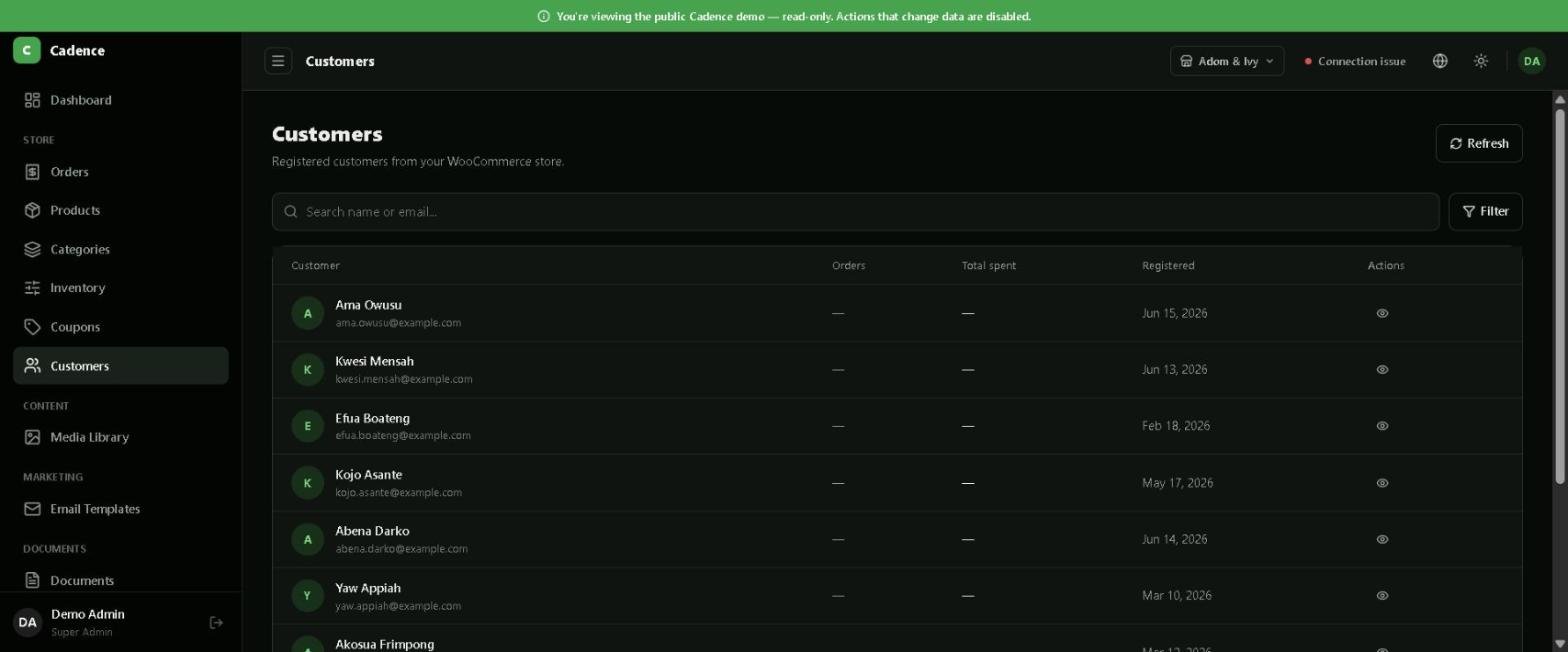Click the Jun 15, 2026 registration date
The image size is (1568, 652).
pos(1174,313)
